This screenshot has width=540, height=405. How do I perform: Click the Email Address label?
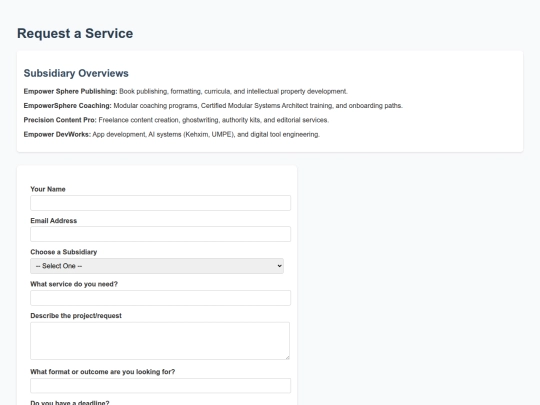click(54, 221)
